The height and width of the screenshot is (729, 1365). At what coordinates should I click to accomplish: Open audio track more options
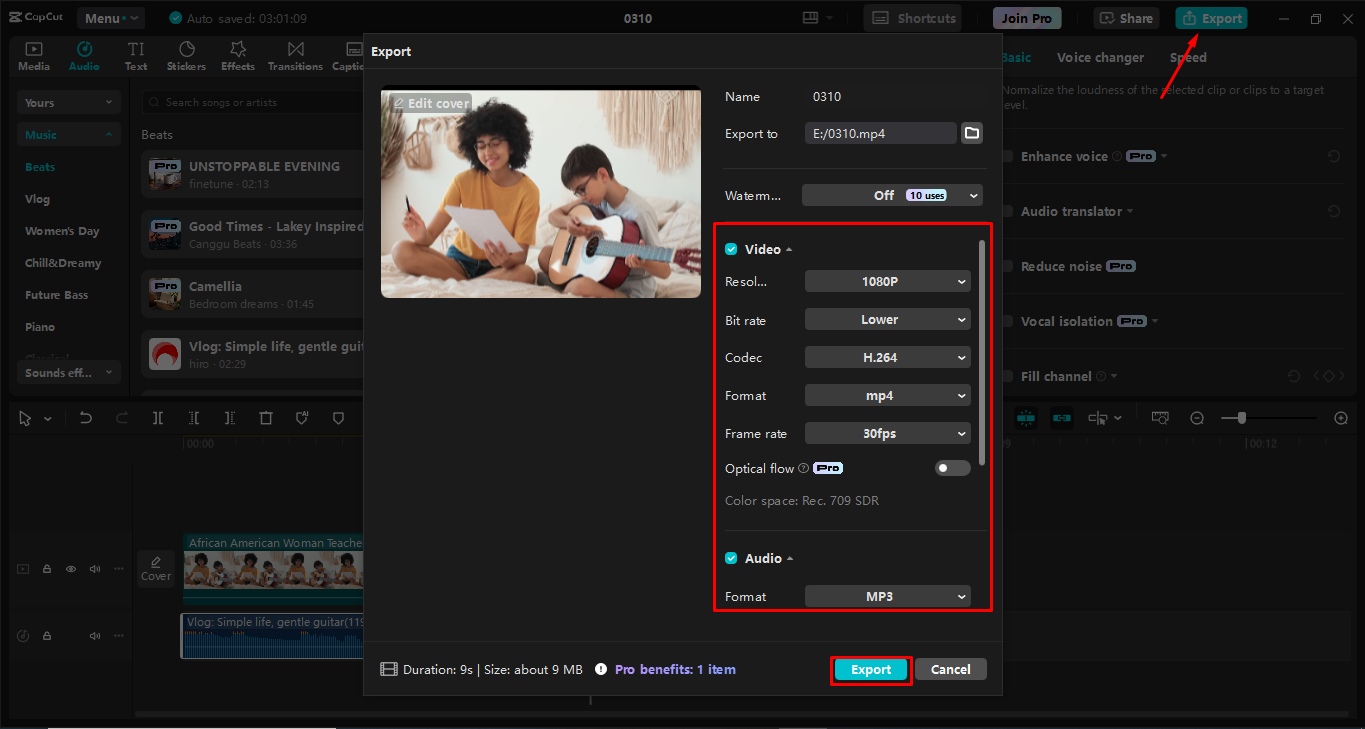(x=119, y=636)
